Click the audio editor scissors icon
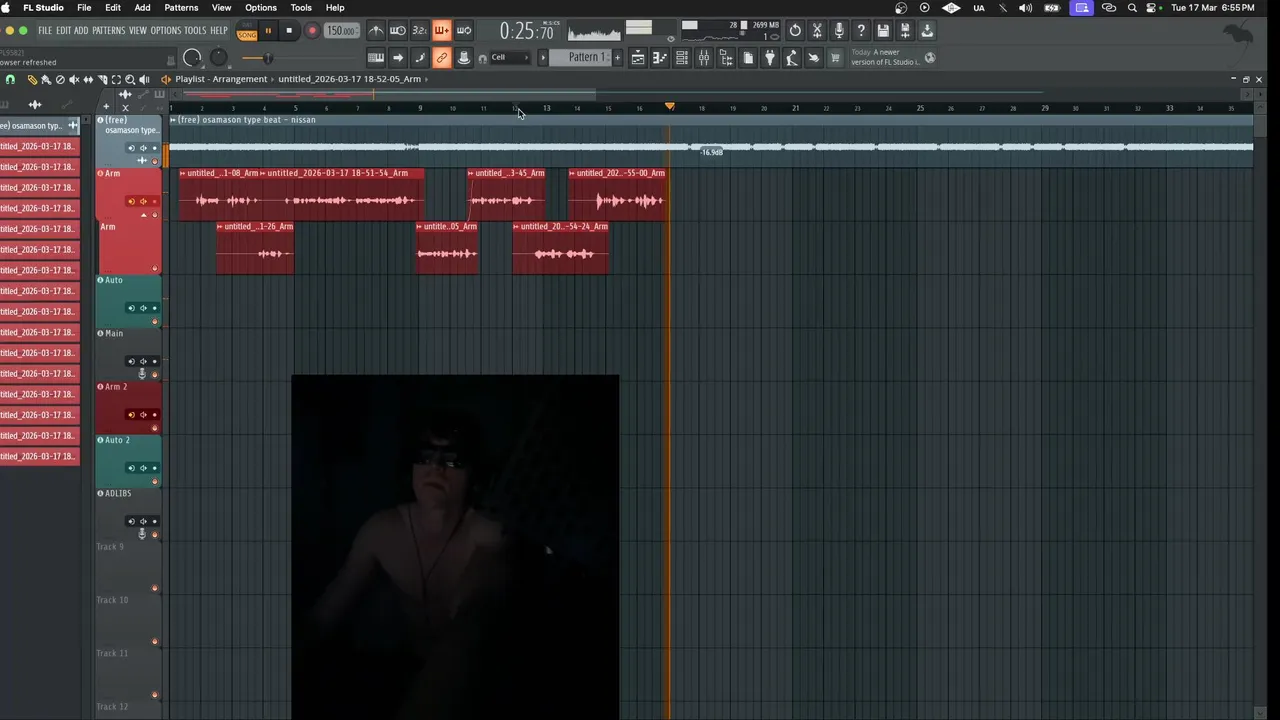 click(817, 31)
